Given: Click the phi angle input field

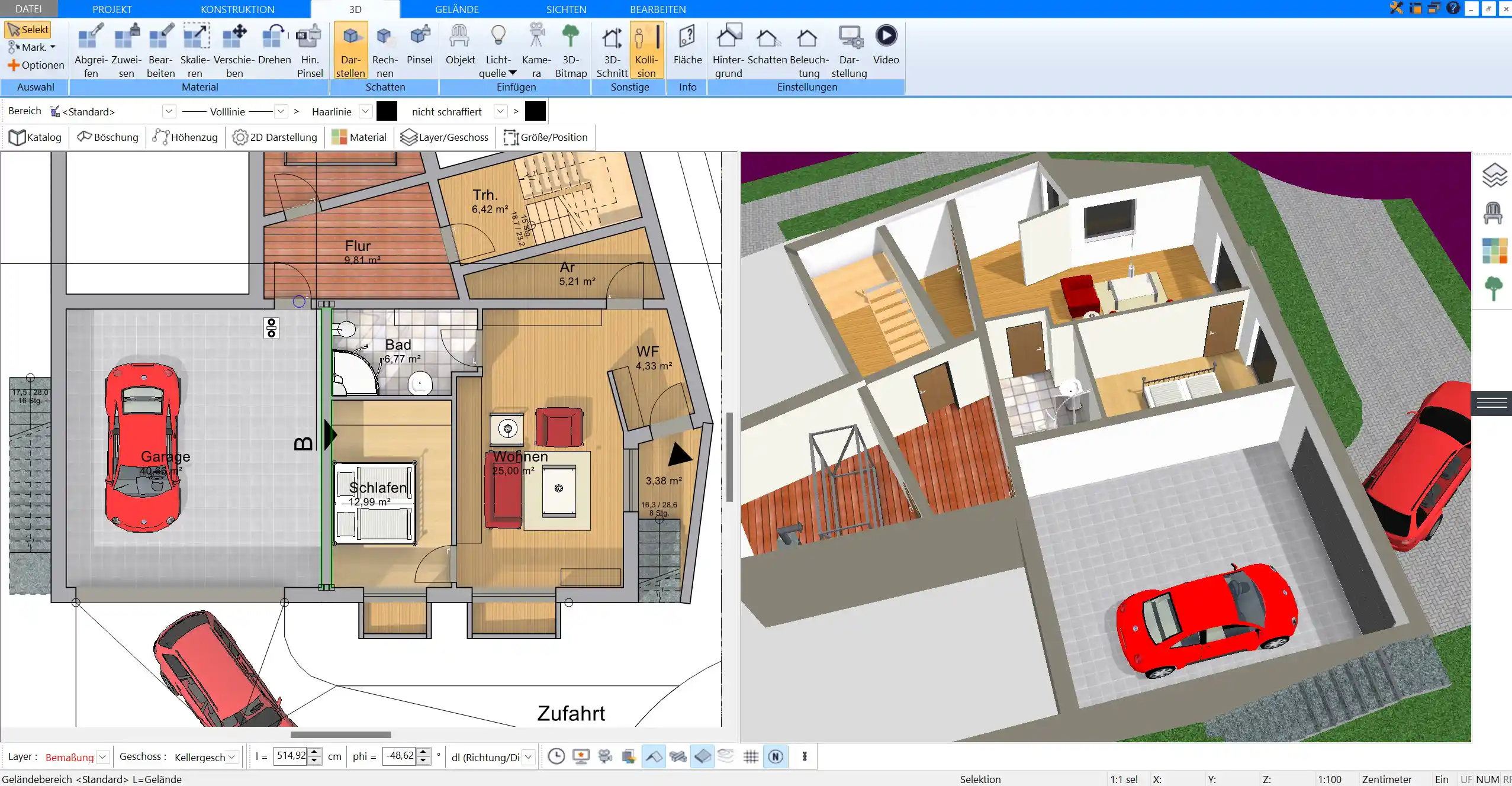Looking at the screenshot, I should click(x=400, y=756).
